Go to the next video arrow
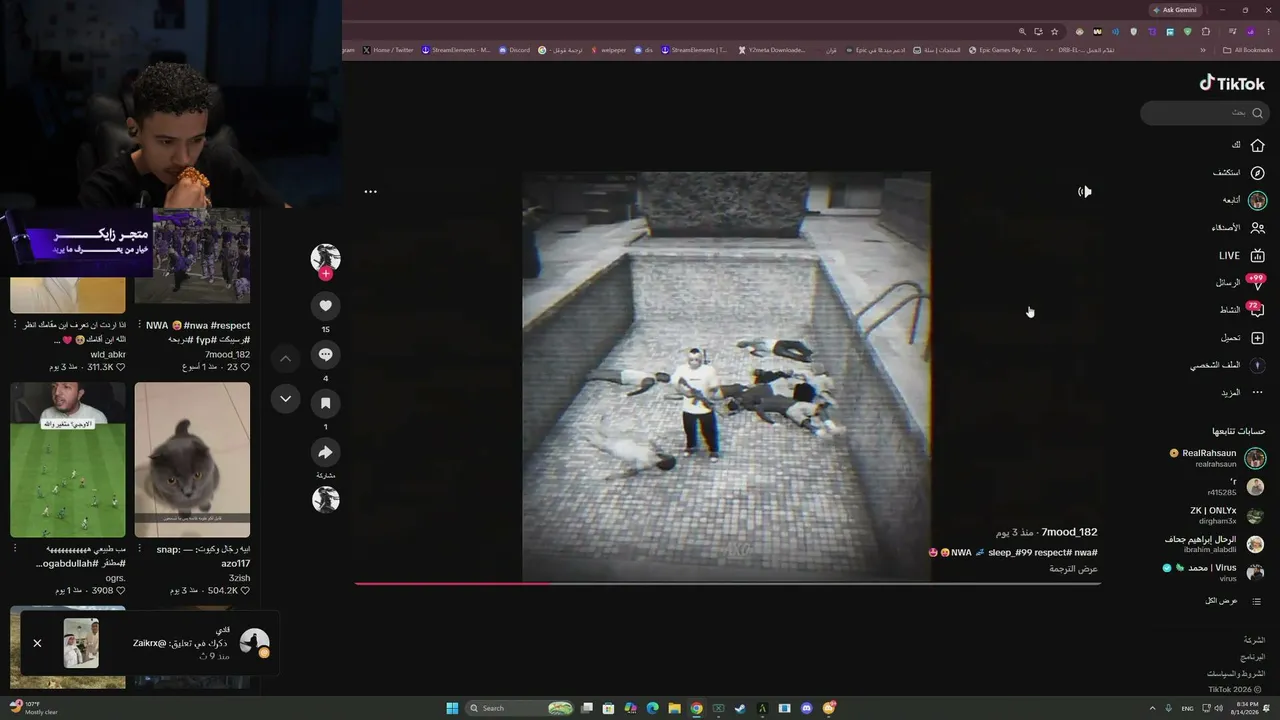 click(285, 399)
